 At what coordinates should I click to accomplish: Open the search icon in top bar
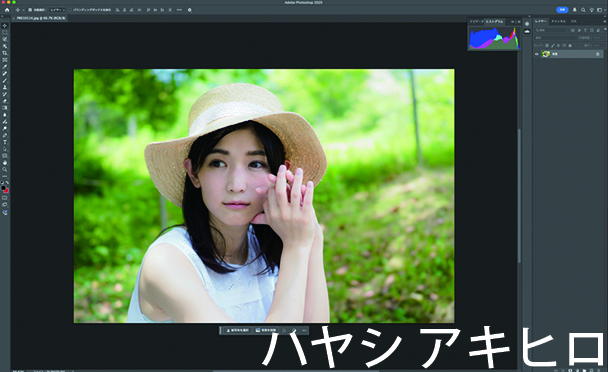point(583,10)
